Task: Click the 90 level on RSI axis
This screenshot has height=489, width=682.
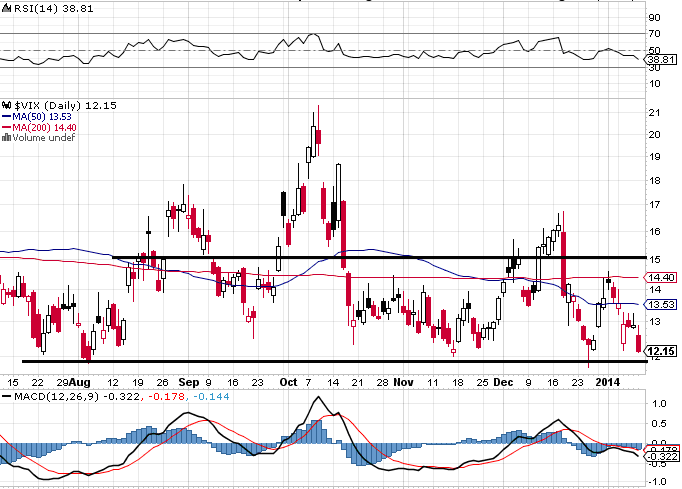Action: pos(654,17)
